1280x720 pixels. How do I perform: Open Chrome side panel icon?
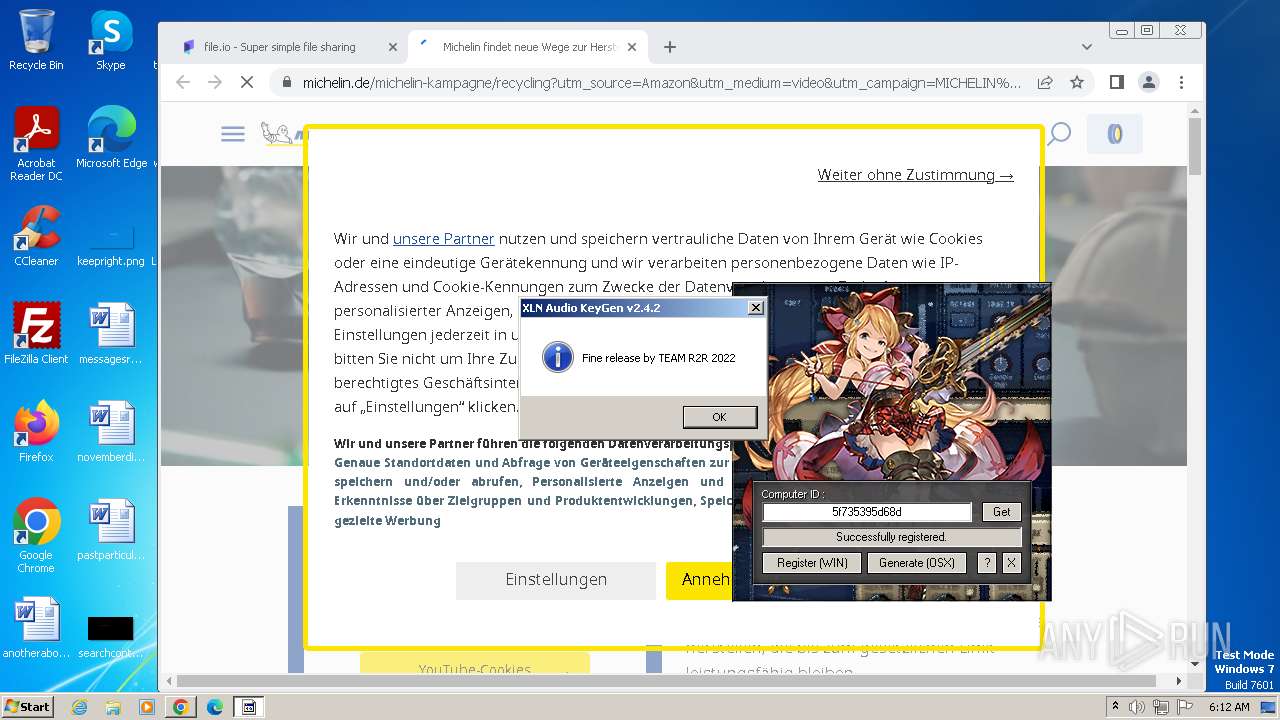[x=1117, y=82]
